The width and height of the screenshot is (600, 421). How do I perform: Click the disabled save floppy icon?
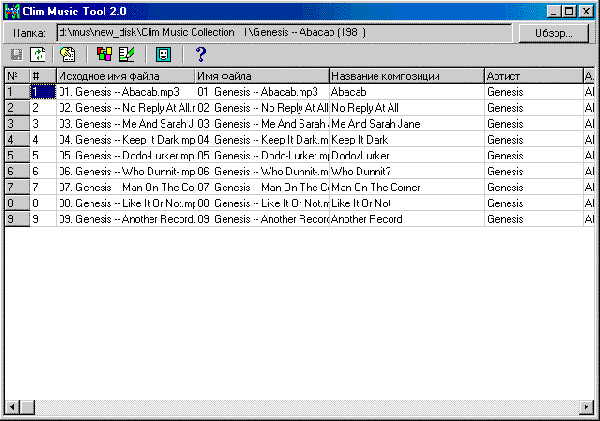15,54
